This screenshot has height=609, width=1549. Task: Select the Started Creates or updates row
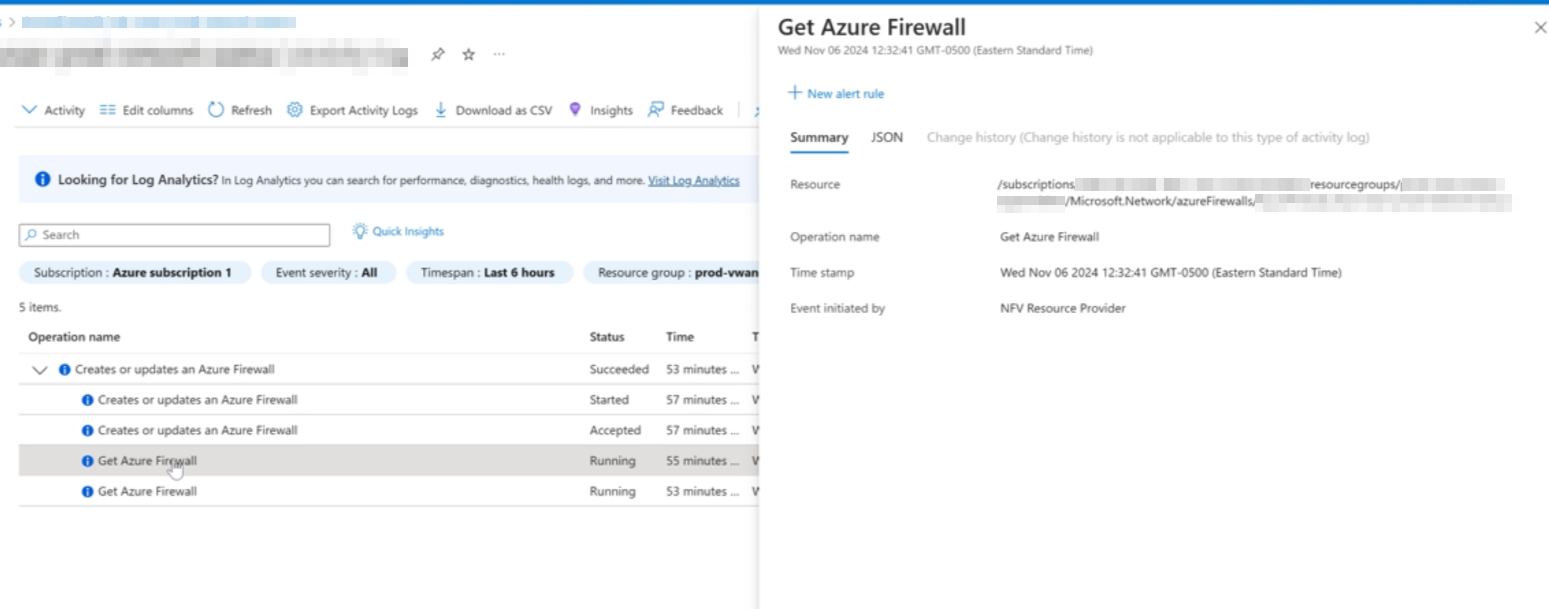pyautogui.click(x=389, y=400)
